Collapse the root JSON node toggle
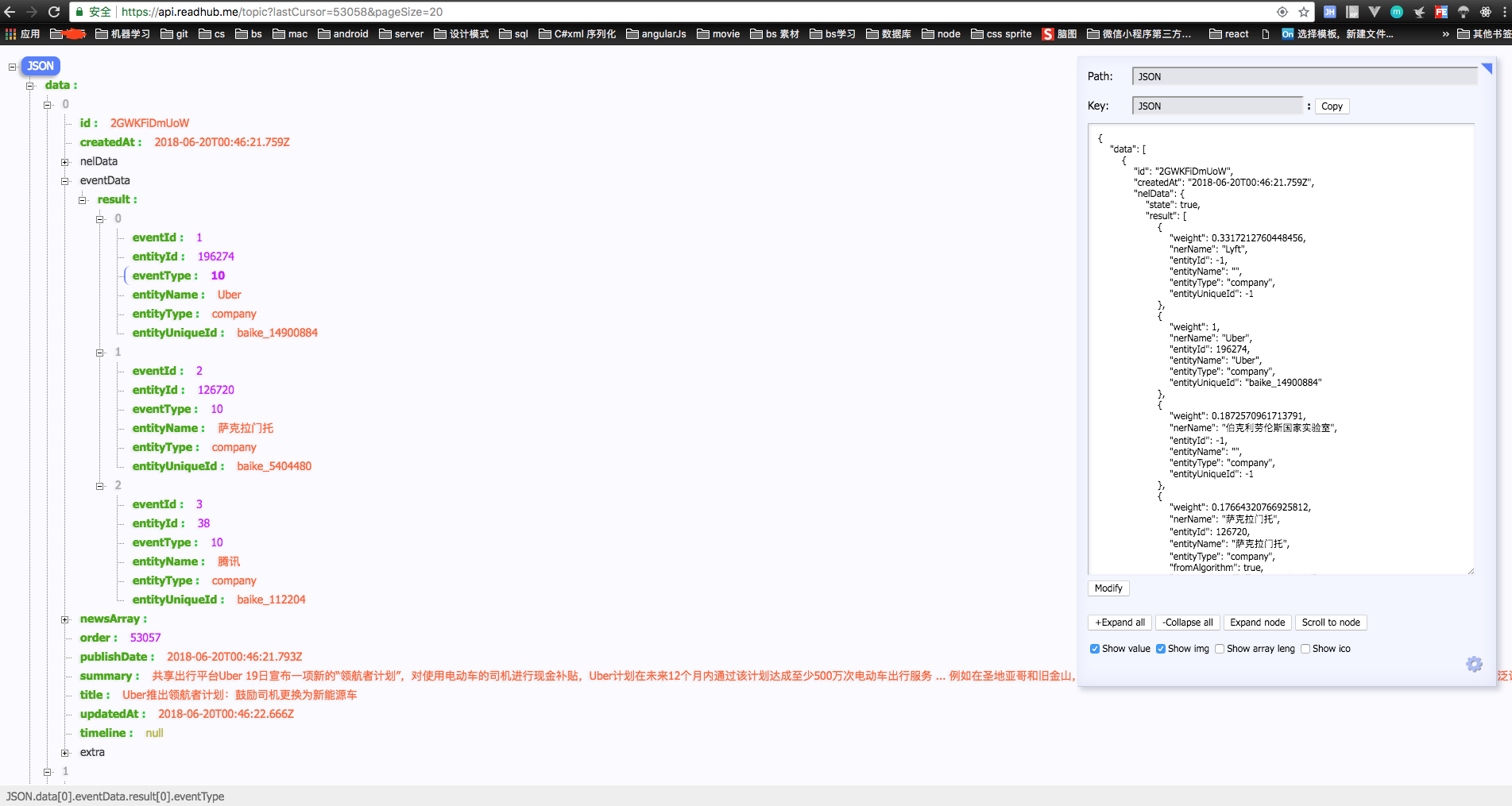This screenshot has height=806, width=1512. (x=12, y=67)
